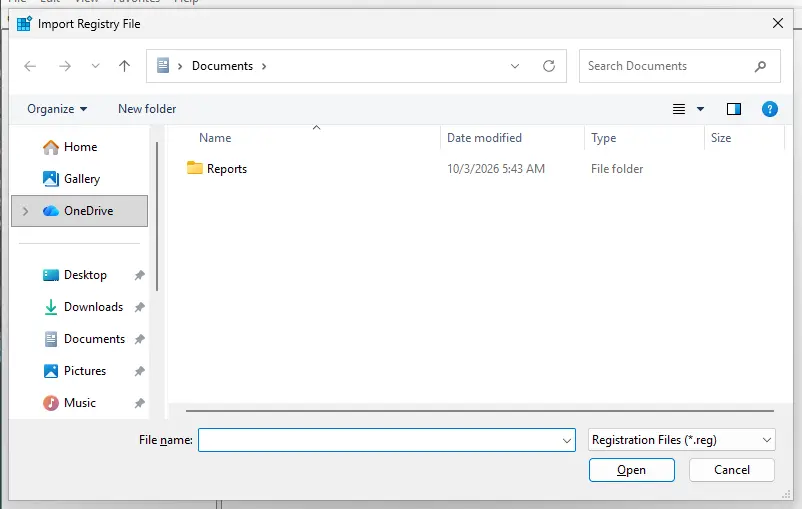This screenshot has height=509, width=802.
Task: Change view with the view icon
Action: click(x=679, y=109)
